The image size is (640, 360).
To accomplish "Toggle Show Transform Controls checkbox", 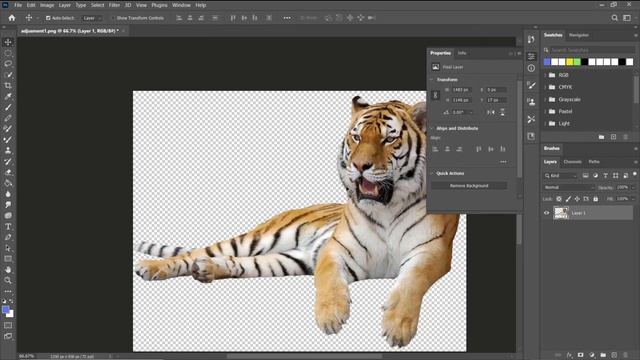I will 113,18.
